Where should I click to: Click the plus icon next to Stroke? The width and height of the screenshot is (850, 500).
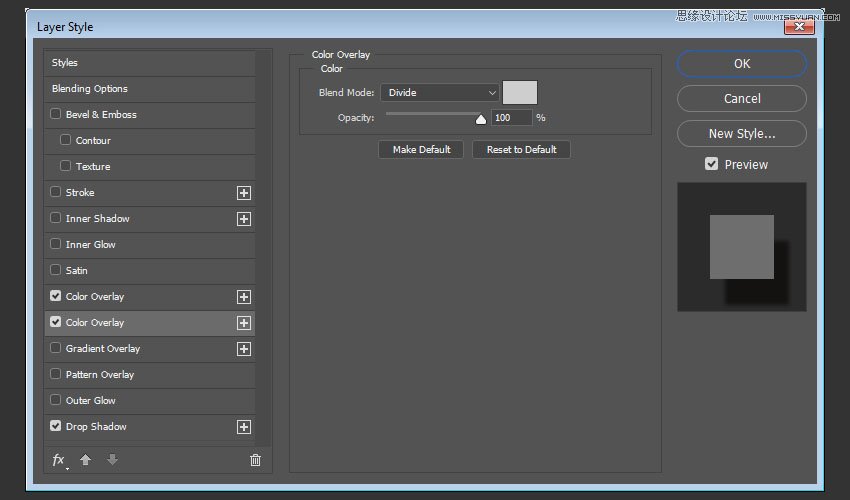pos(243,193)
